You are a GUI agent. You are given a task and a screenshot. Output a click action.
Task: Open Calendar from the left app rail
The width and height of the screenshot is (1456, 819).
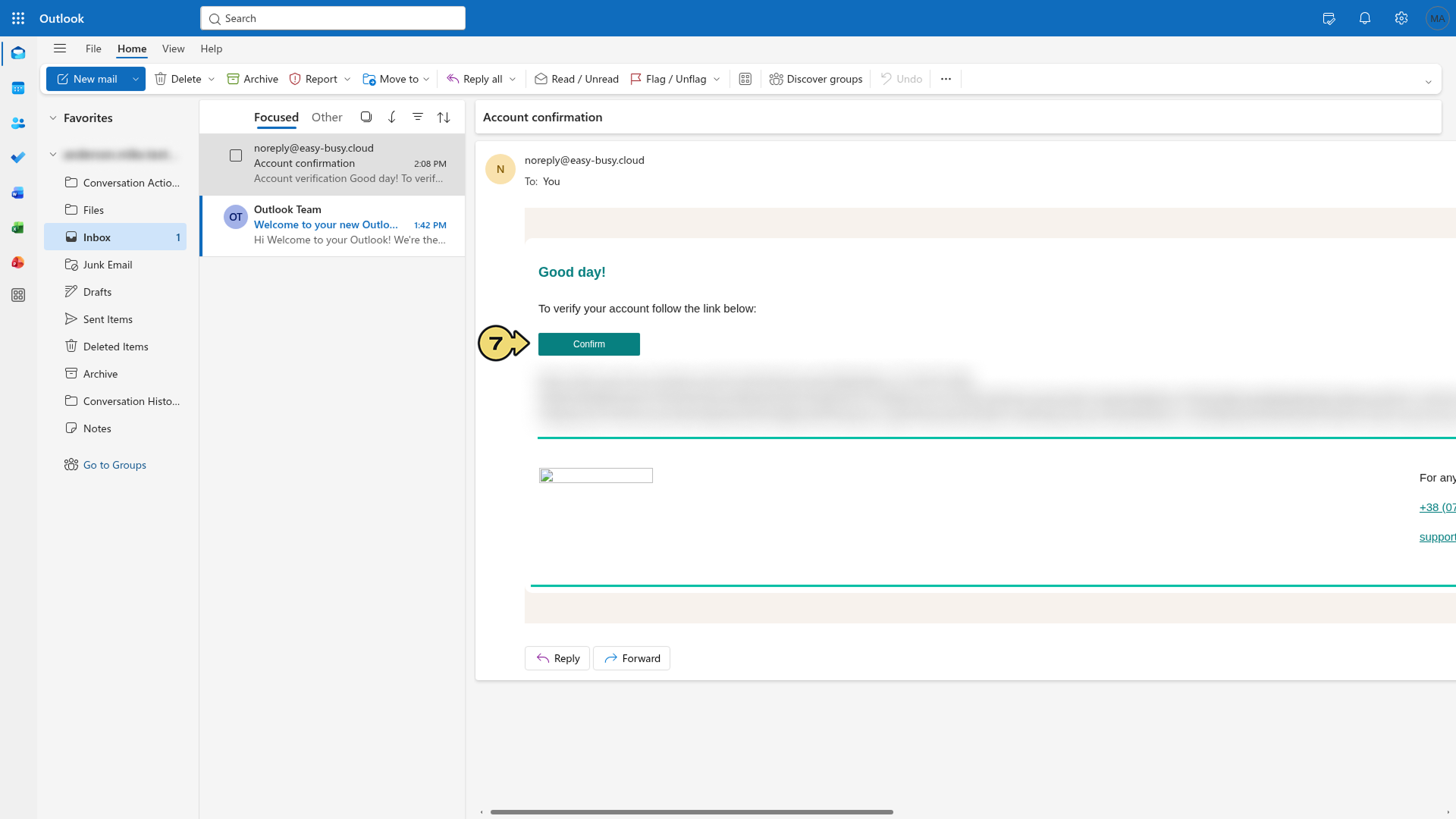(18, 88)
